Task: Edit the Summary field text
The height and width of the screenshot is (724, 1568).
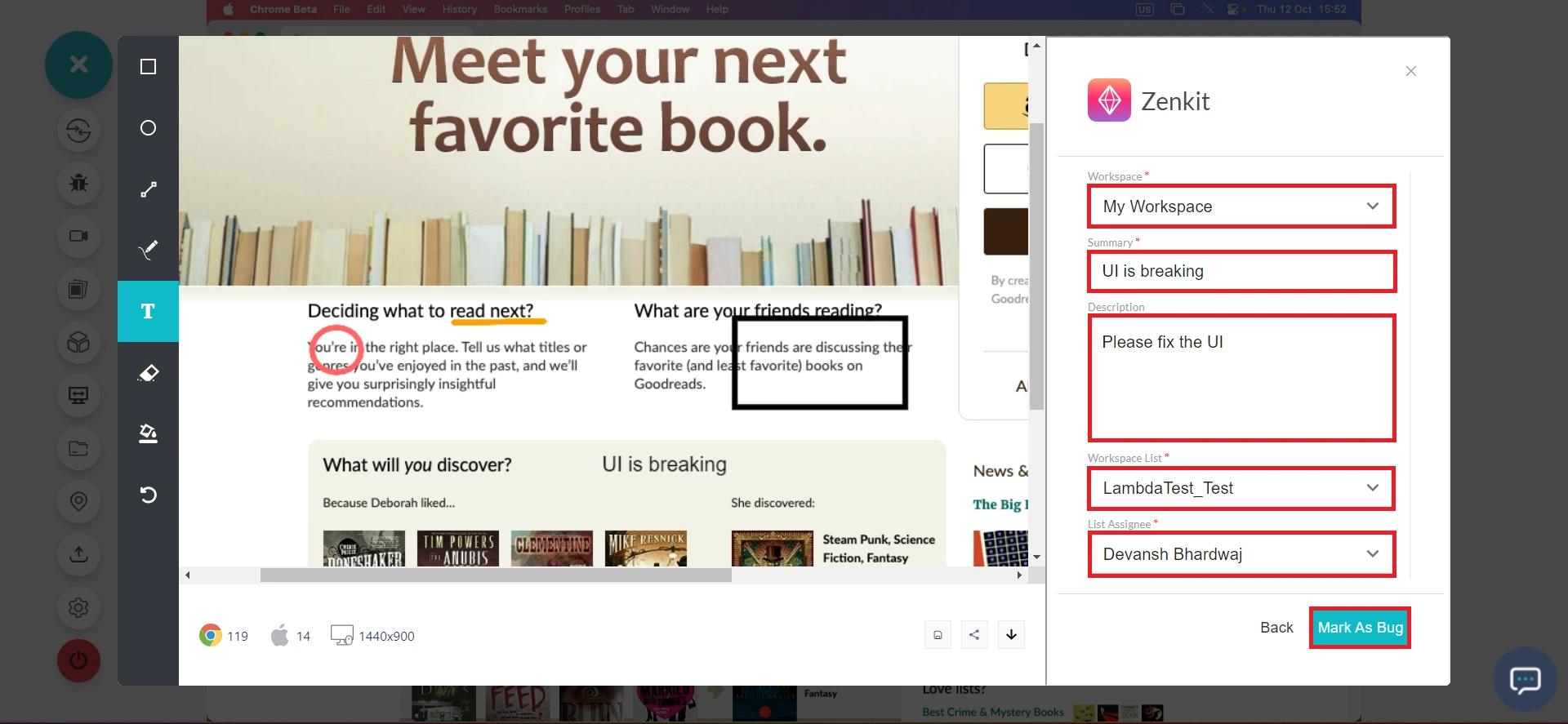Action: (x=1241, y=271)
